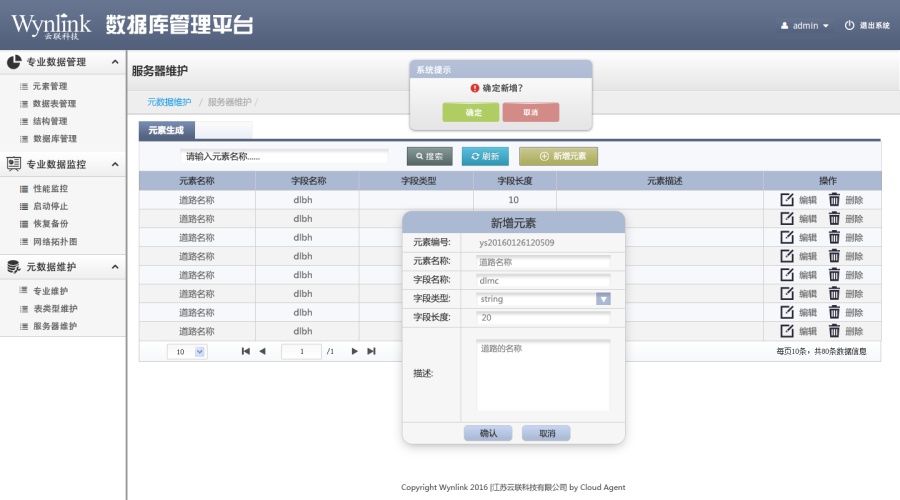Click the trash icon in the second table row
Screen dimensions: 900x500
point(834,219)
